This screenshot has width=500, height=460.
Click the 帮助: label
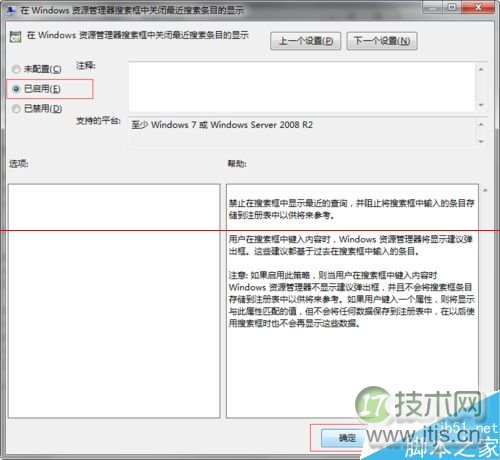coord(237,164)
